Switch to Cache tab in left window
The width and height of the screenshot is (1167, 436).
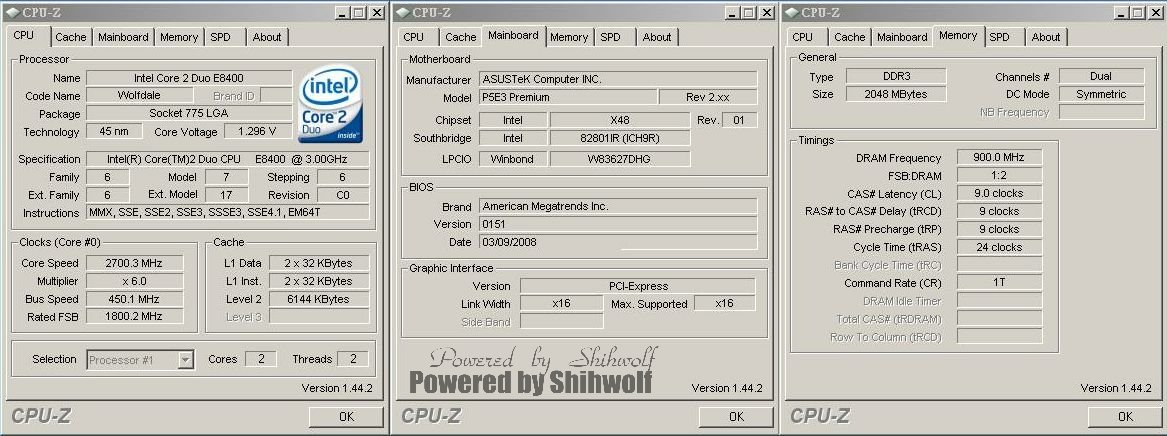[x=71, y=37]
